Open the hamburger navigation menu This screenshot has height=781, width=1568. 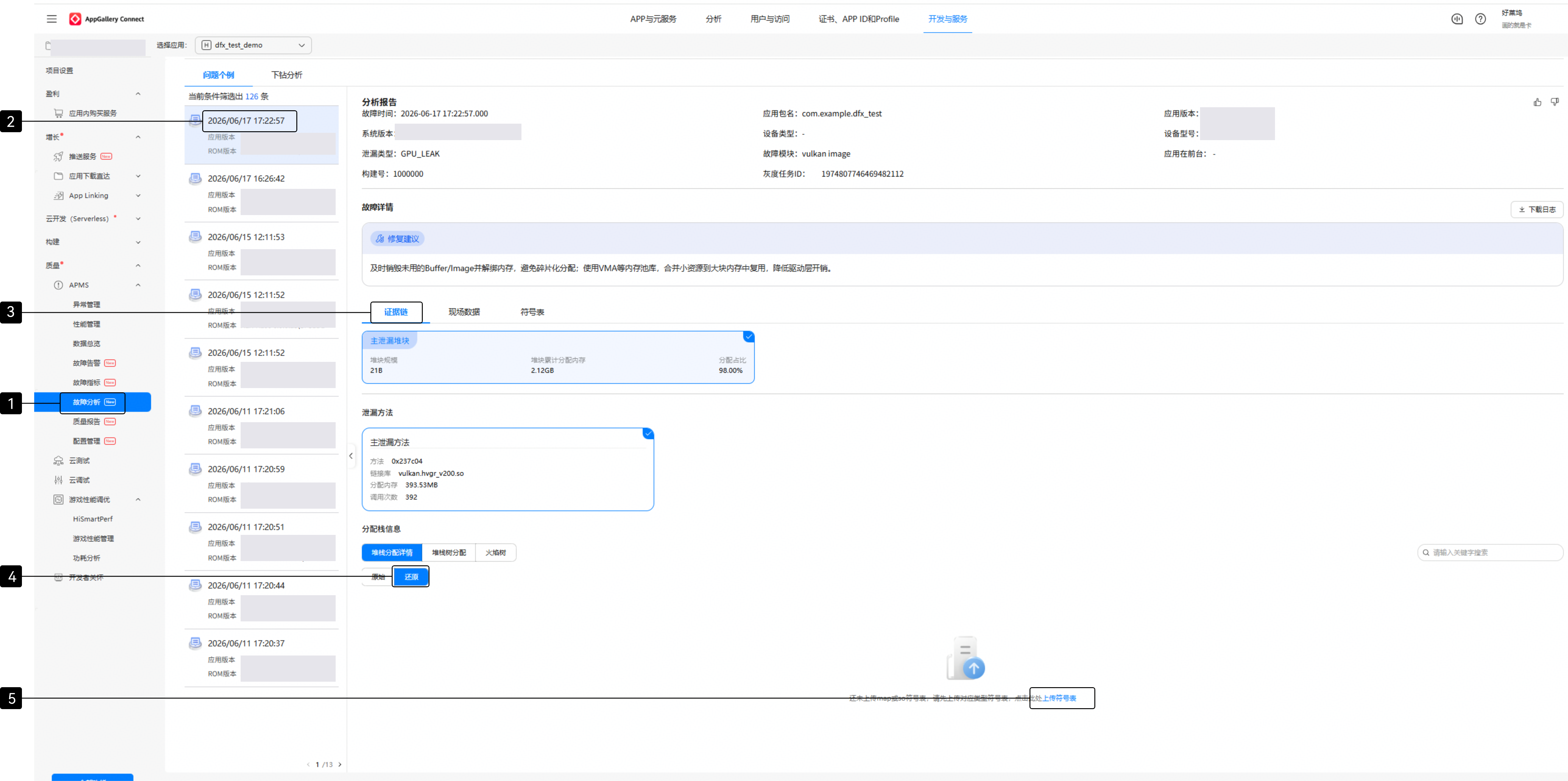(52, 19)
